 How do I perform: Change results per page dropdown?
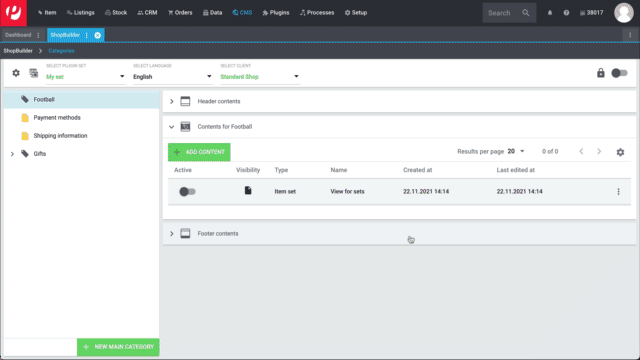coord(516,151)
